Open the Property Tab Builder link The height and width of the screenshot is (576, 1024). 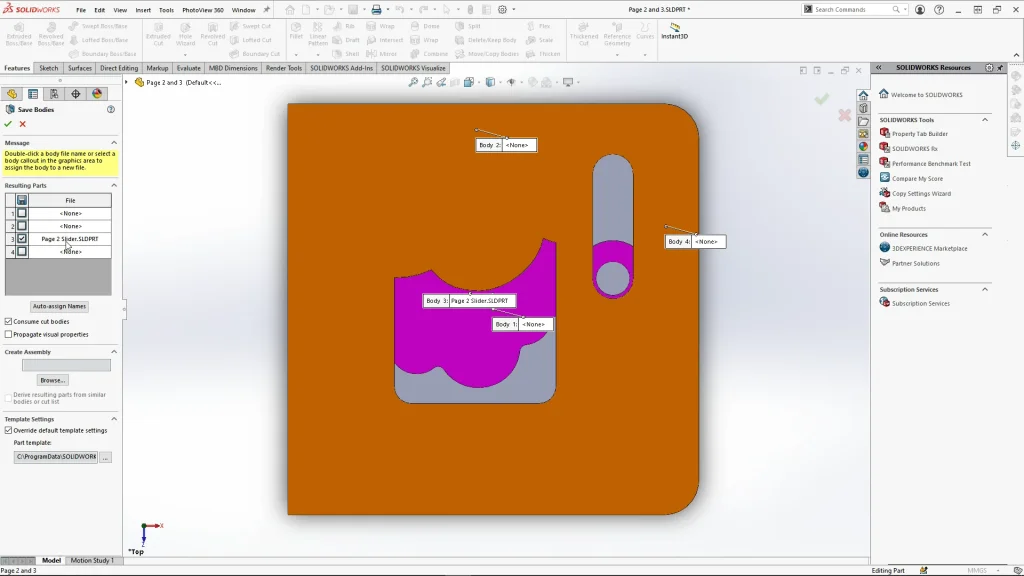pyautogui.click(x=919, y=134)
